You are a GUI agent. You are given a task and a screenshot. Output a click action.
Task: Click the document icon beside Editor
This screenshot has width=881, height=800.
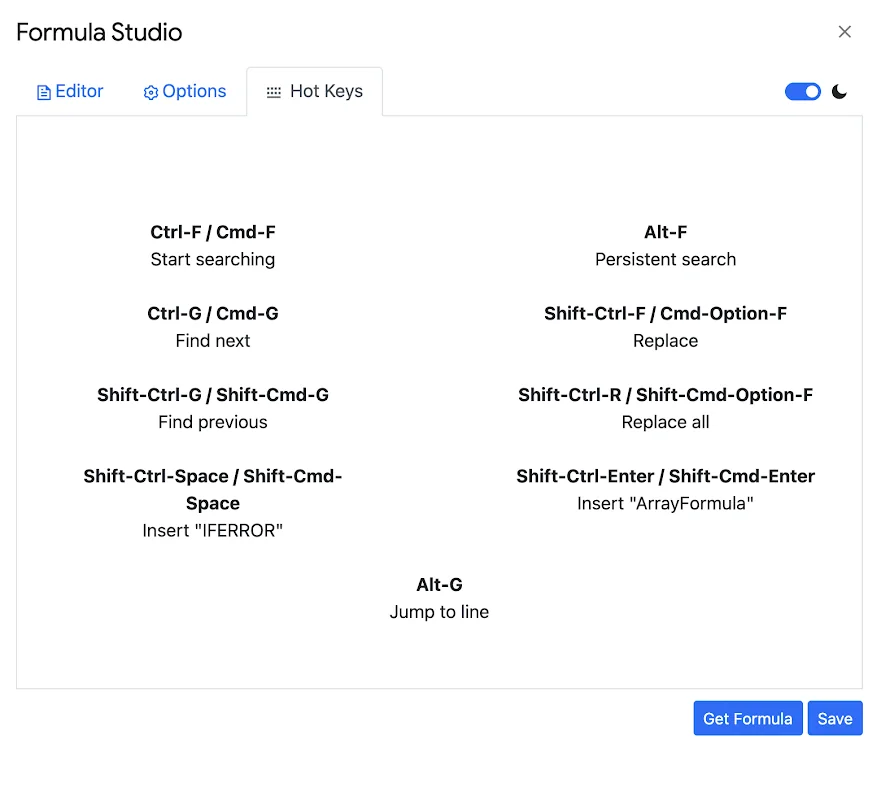click(x=43, y=91)
